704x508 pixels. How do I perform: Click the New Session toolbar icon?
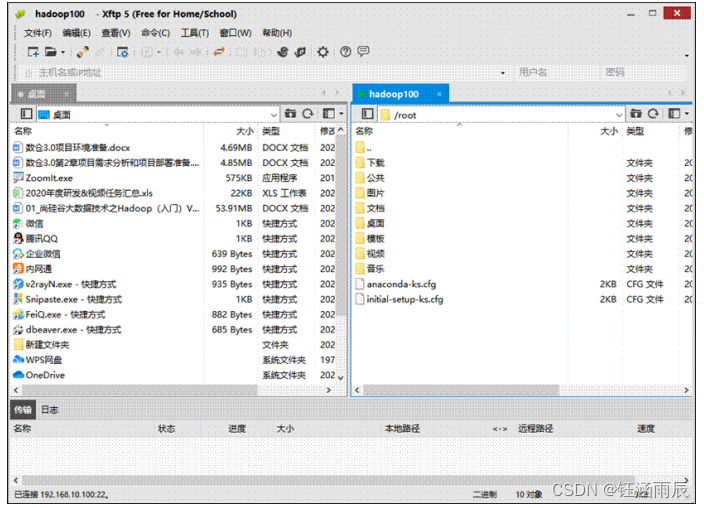[x=33, y=52]
